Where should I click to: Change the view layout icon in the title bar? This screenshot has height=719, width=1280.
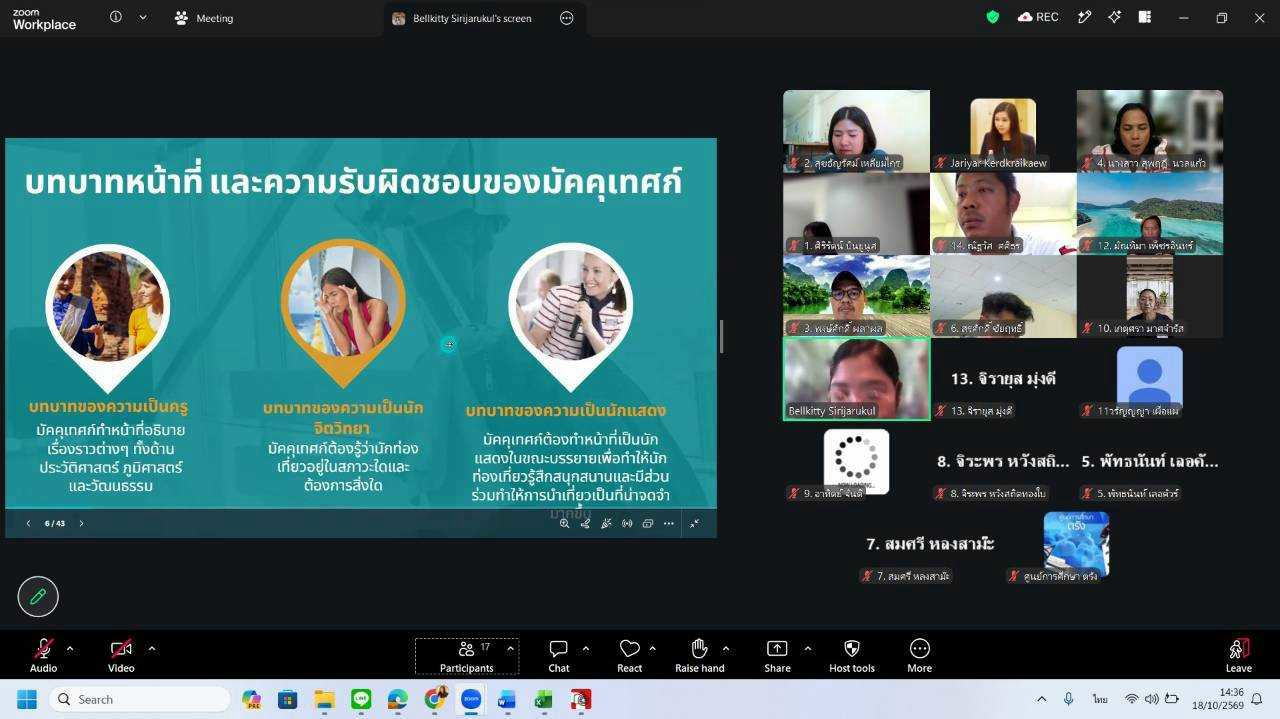[x=1145, y=17]
